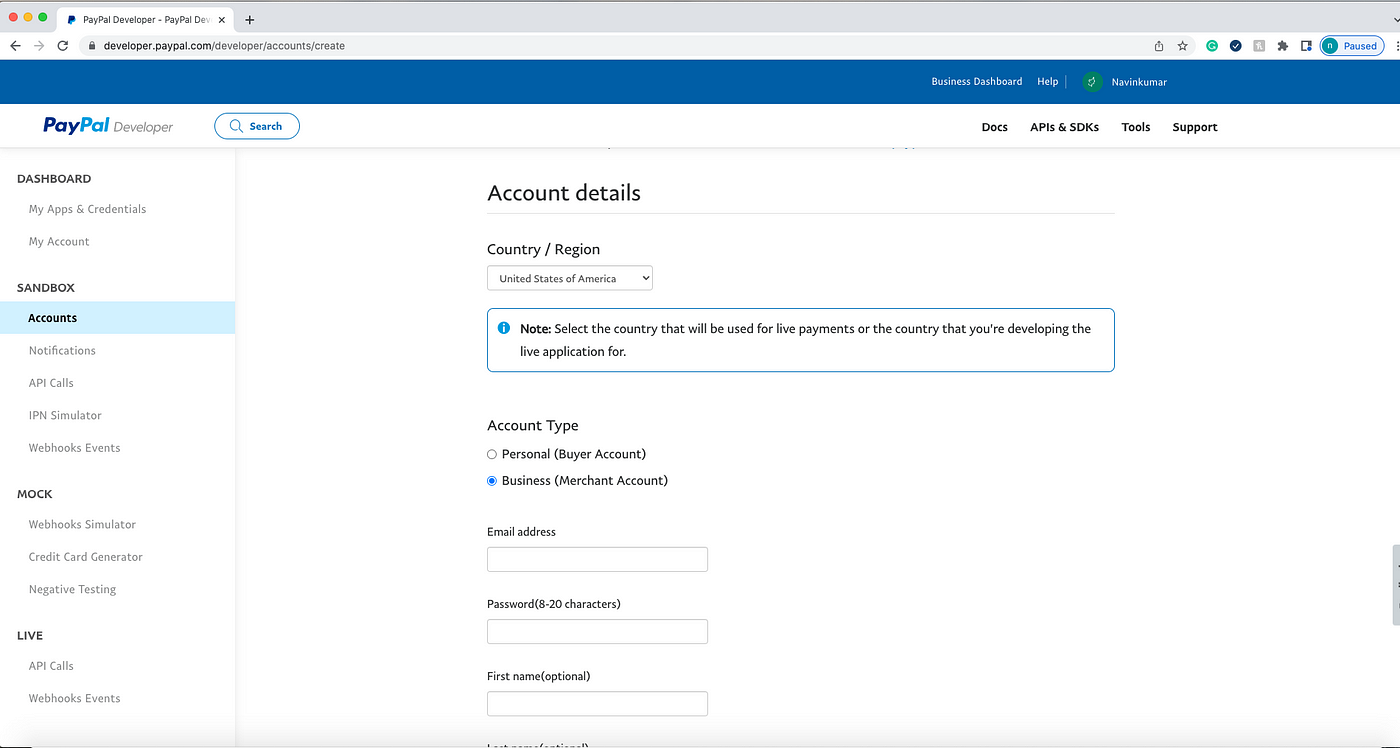
Task: Open the Support menu
Action: pos(1195,127)
